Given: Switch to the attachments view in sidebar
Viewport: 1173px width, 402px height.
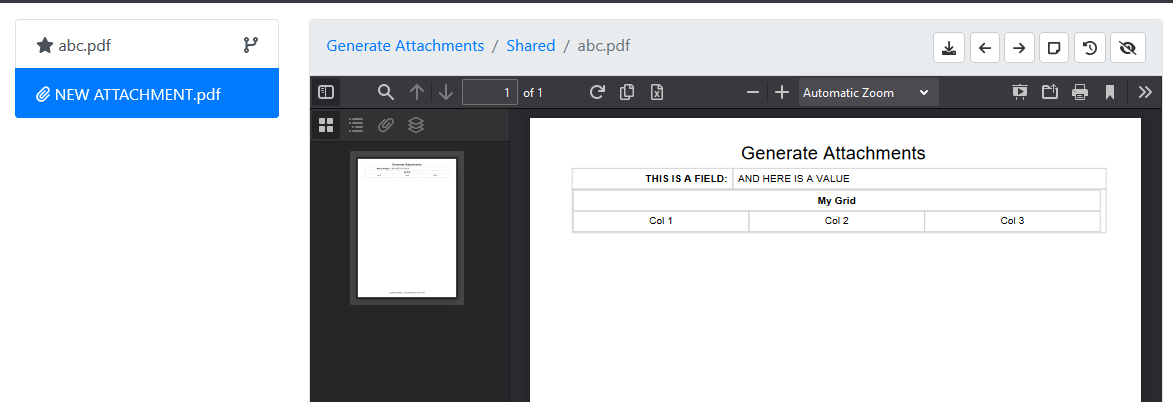Looking at the screenshot, I should click(386, 125).
